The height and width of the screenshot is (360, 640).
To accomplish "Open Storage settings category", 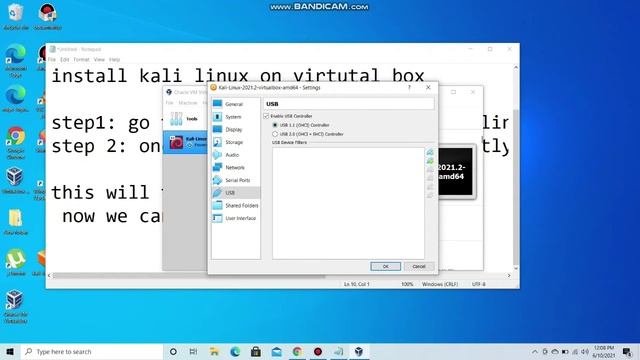I will (x=235, y=142).
